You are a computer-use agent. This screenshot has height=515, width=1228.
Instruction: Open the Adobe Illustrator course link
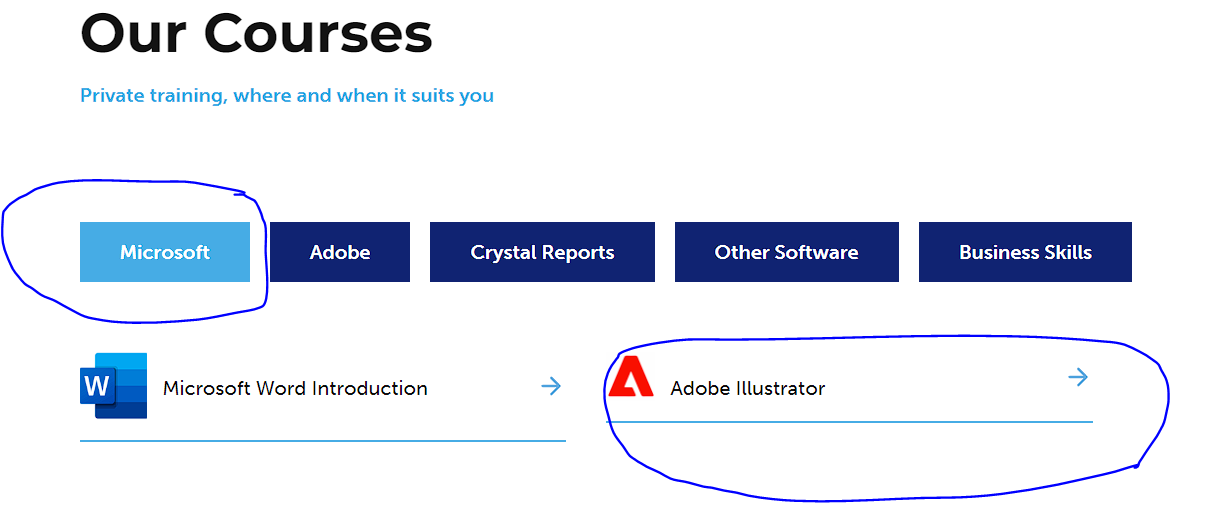(748, 388)
